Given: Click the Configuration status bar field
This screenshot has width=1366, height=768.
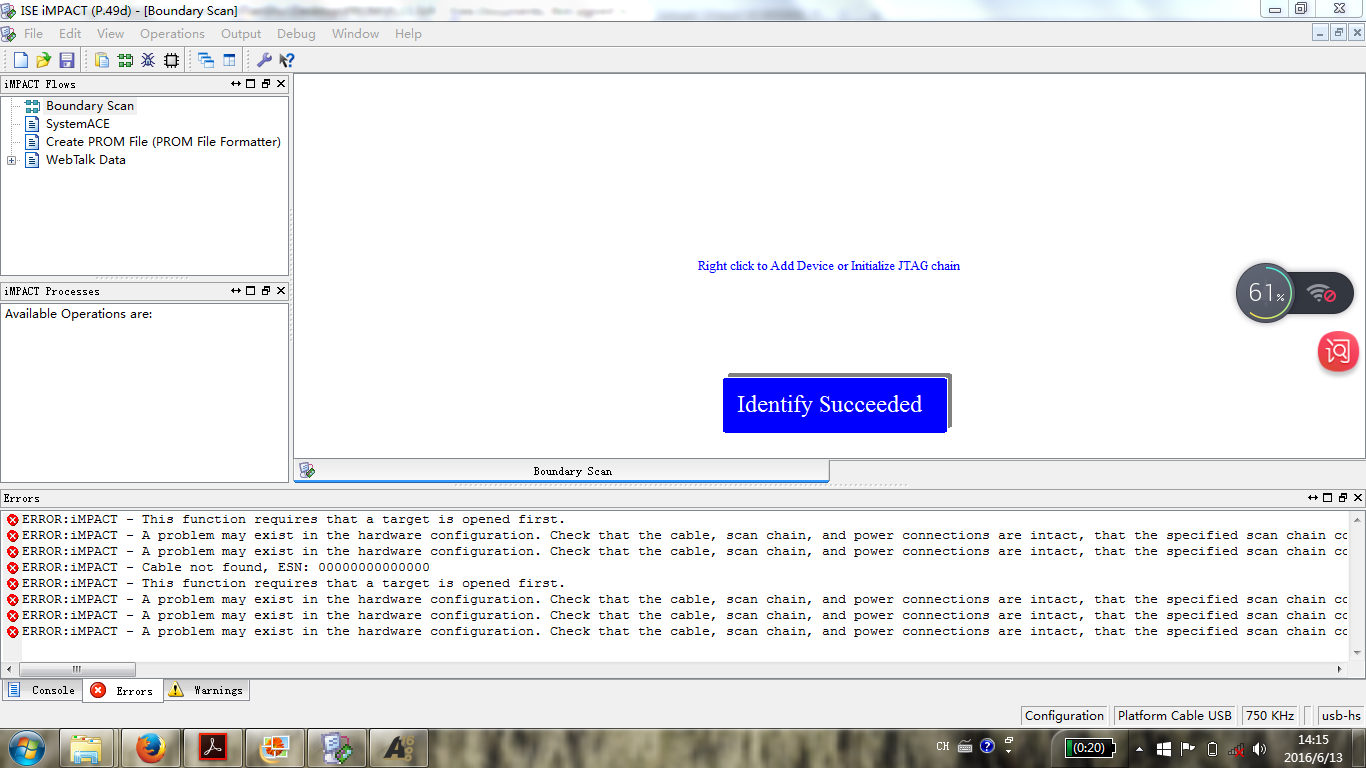Looking at the screenshot, I should pos(1064,715).
